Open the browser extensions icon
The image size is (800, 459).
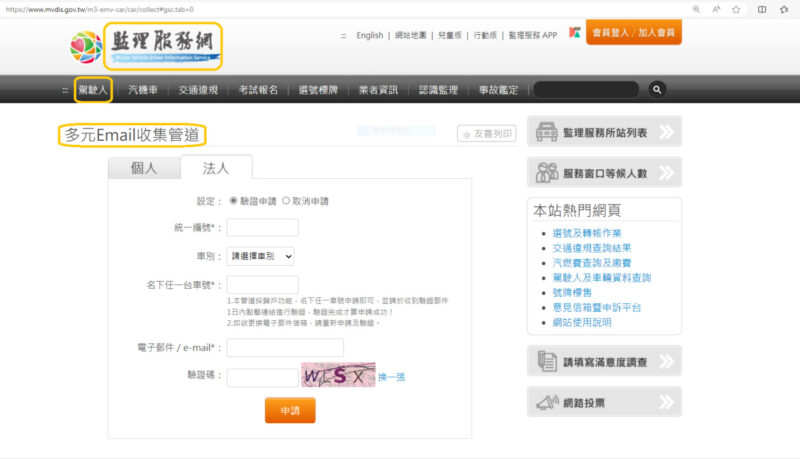pyautogui.click(x=785, y=9)
